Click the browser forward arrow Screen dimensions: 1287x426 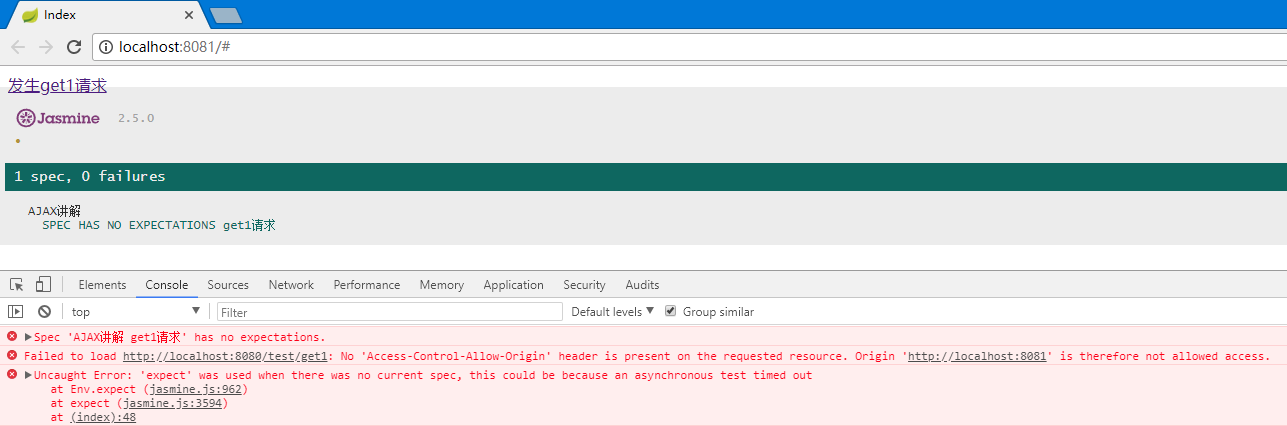point(46,47)
